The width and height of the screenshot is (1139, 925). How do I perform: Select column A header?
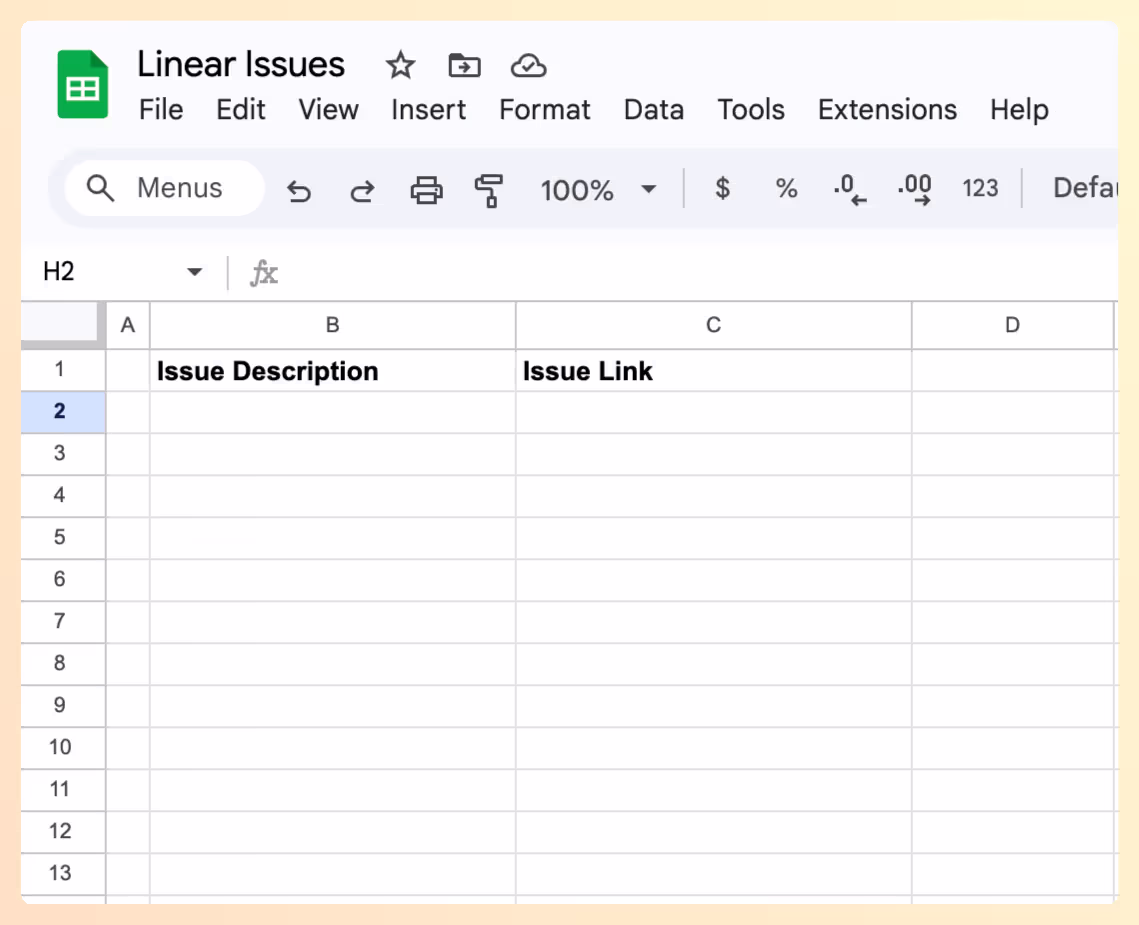[128, 325]
